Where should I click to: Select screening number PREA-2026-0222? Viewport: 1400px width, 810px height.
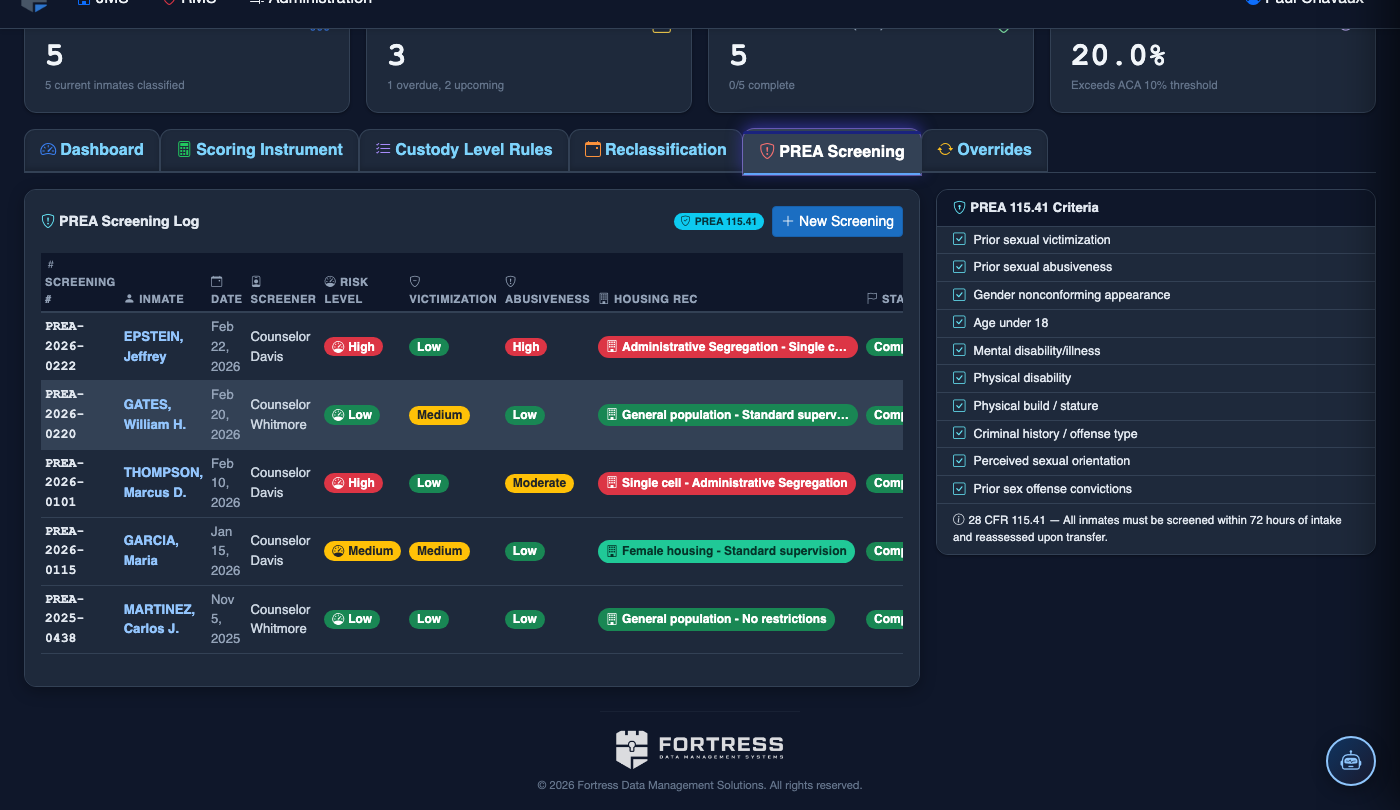[x=65, y=347]
